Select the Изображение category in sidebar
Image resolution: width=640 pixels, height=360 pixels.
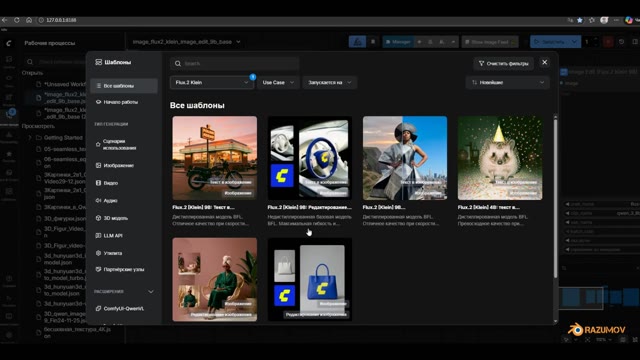click(124, 165)
